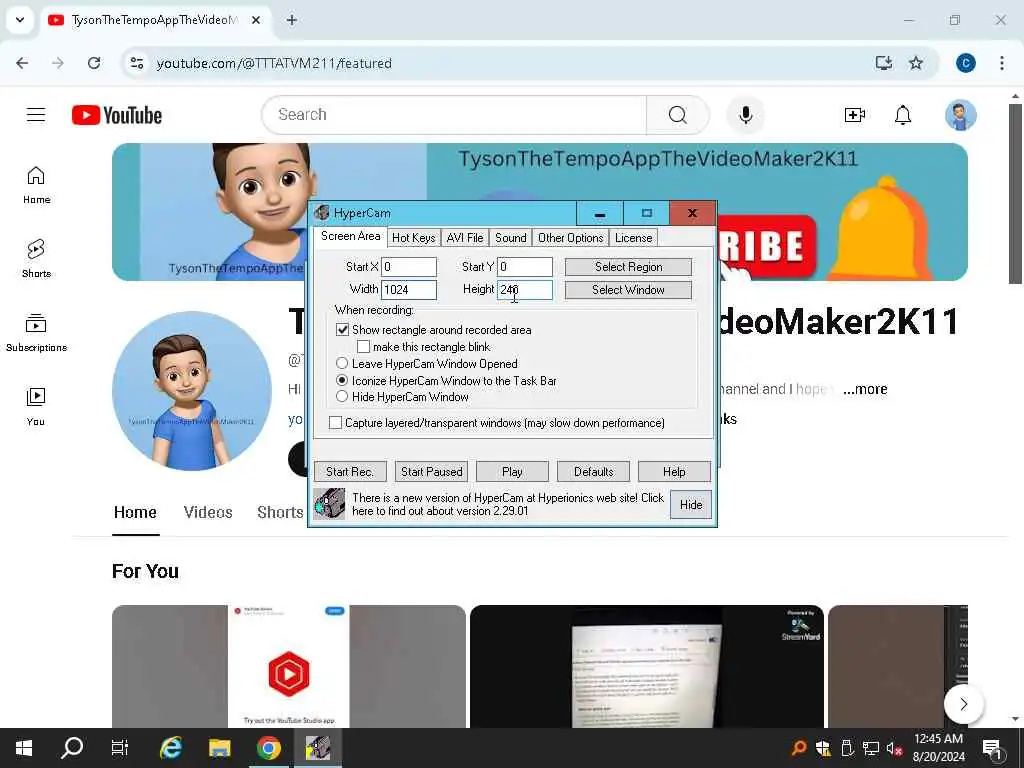
Task: Go back in Chrome
Action: (x=22, y=63)
